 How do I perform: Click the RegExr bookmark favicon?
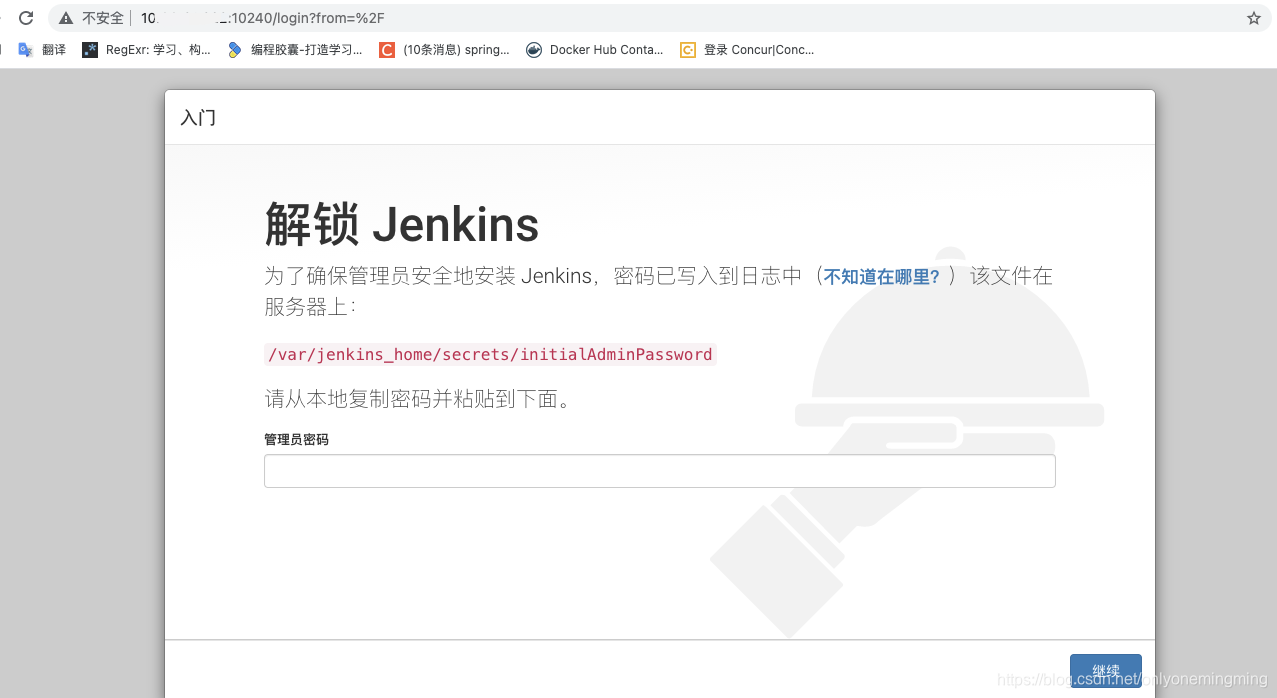(90, 49)
